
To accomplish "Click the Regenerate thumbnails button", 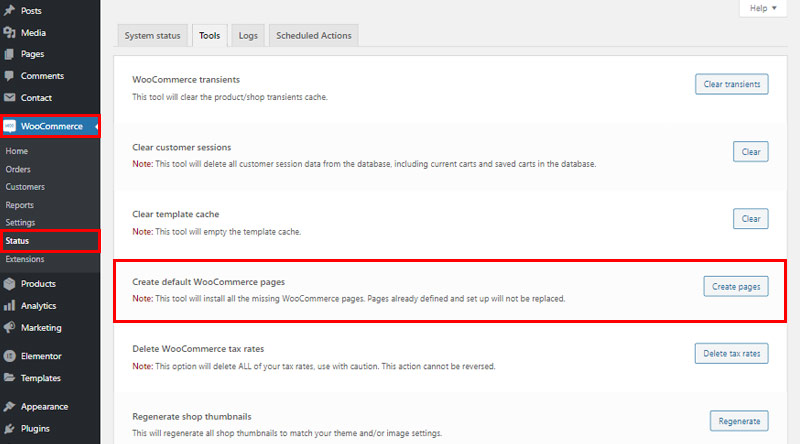I will (739, 421).
